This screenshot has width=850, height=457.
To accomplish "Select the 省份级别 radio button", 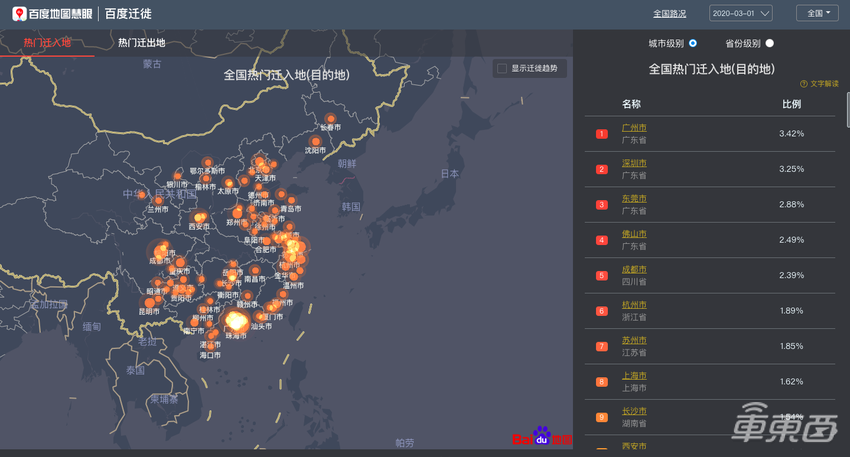I will pos(769,43).
